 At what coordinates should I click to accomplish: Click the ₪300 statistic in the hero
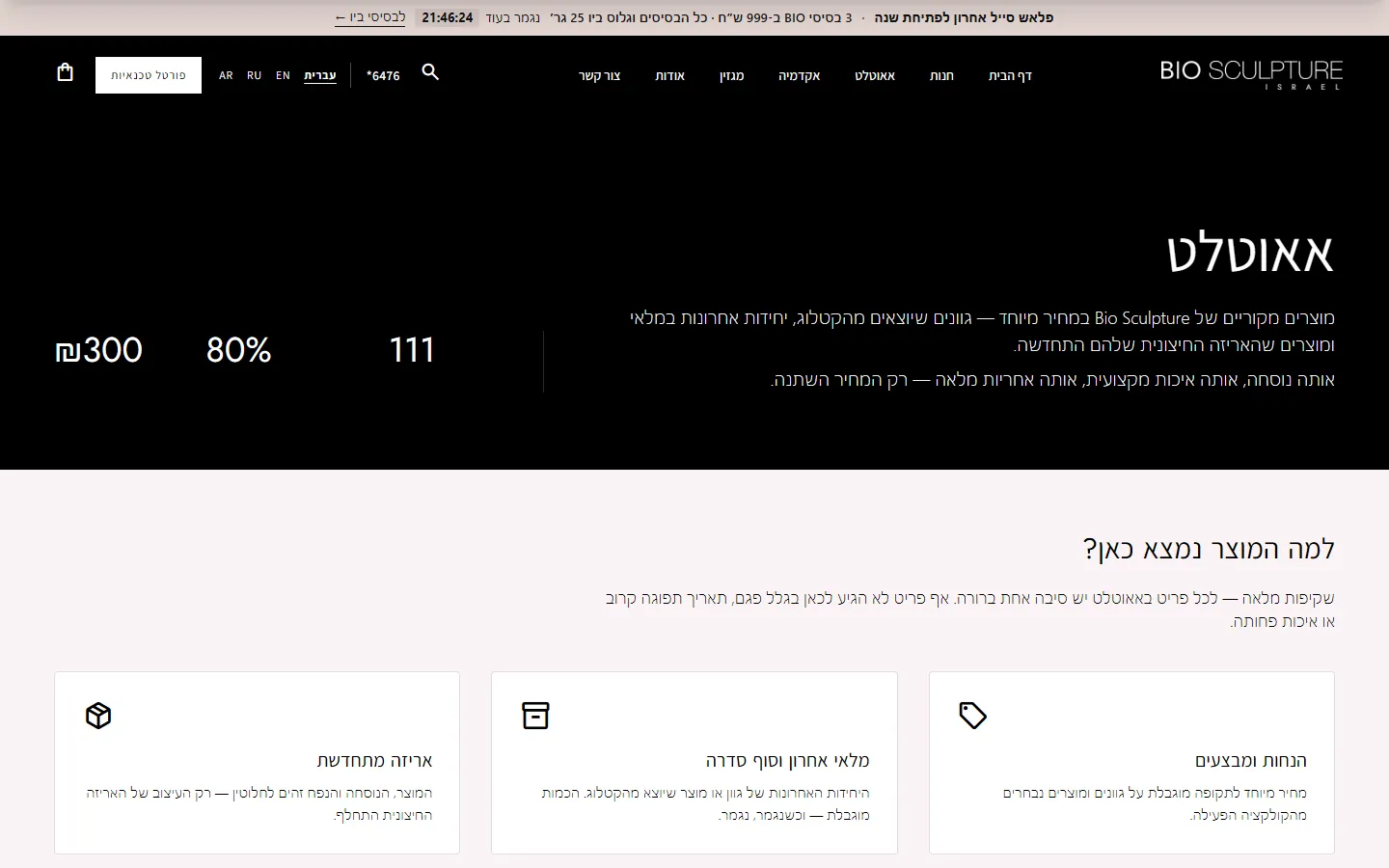99,349
